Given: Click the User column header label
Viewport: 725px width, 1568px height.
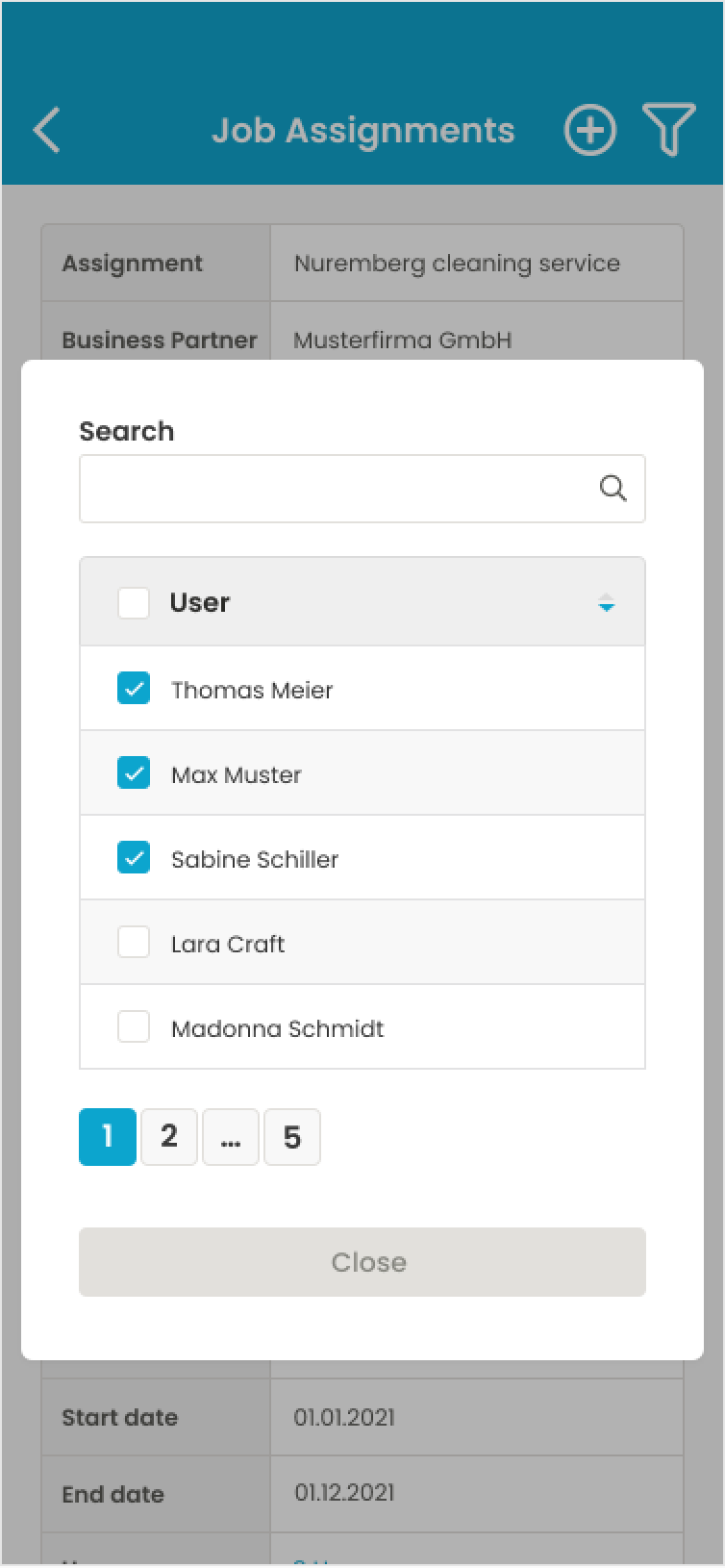Looking at the screenshot, I should click(200, 603).
